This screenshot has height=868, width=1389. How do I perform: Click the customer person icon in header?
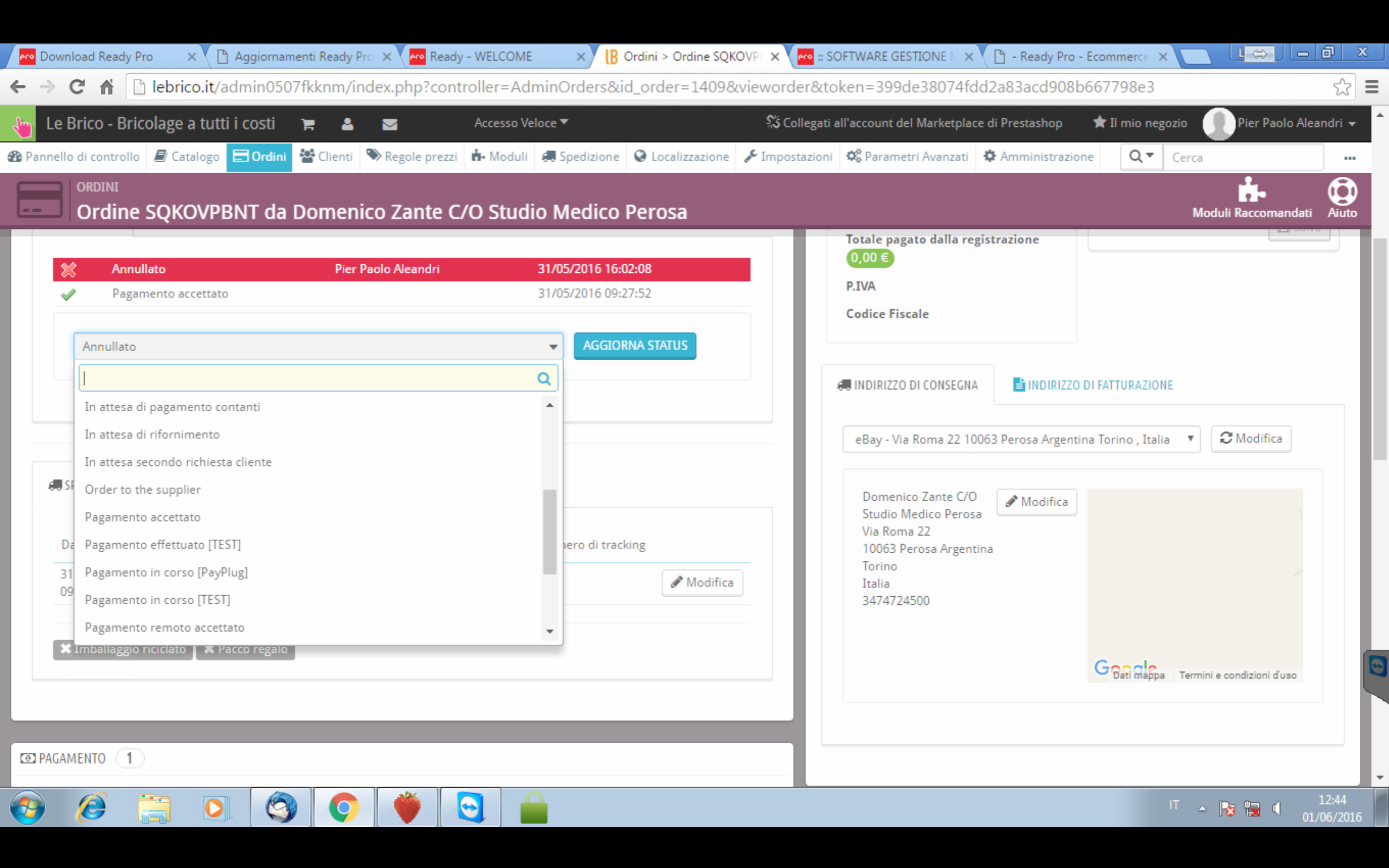[347, 124]
